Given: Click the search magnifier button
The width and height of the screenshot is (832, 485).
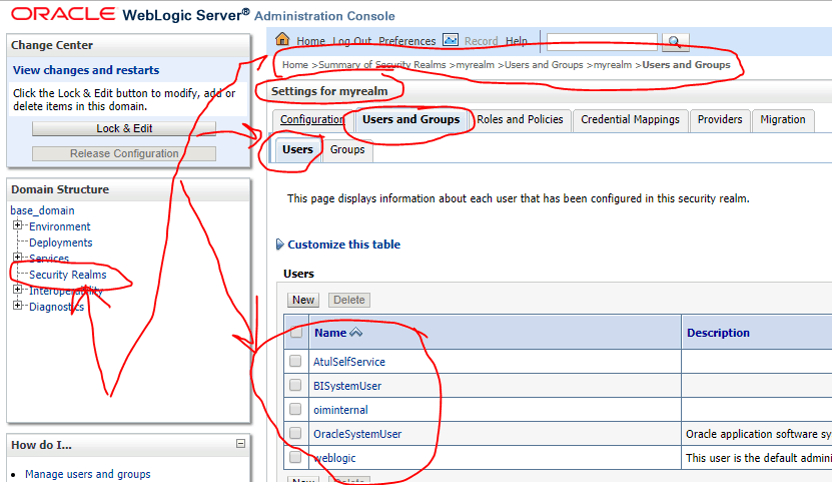Looking at the screenshot, I should [x=675, y=41].
